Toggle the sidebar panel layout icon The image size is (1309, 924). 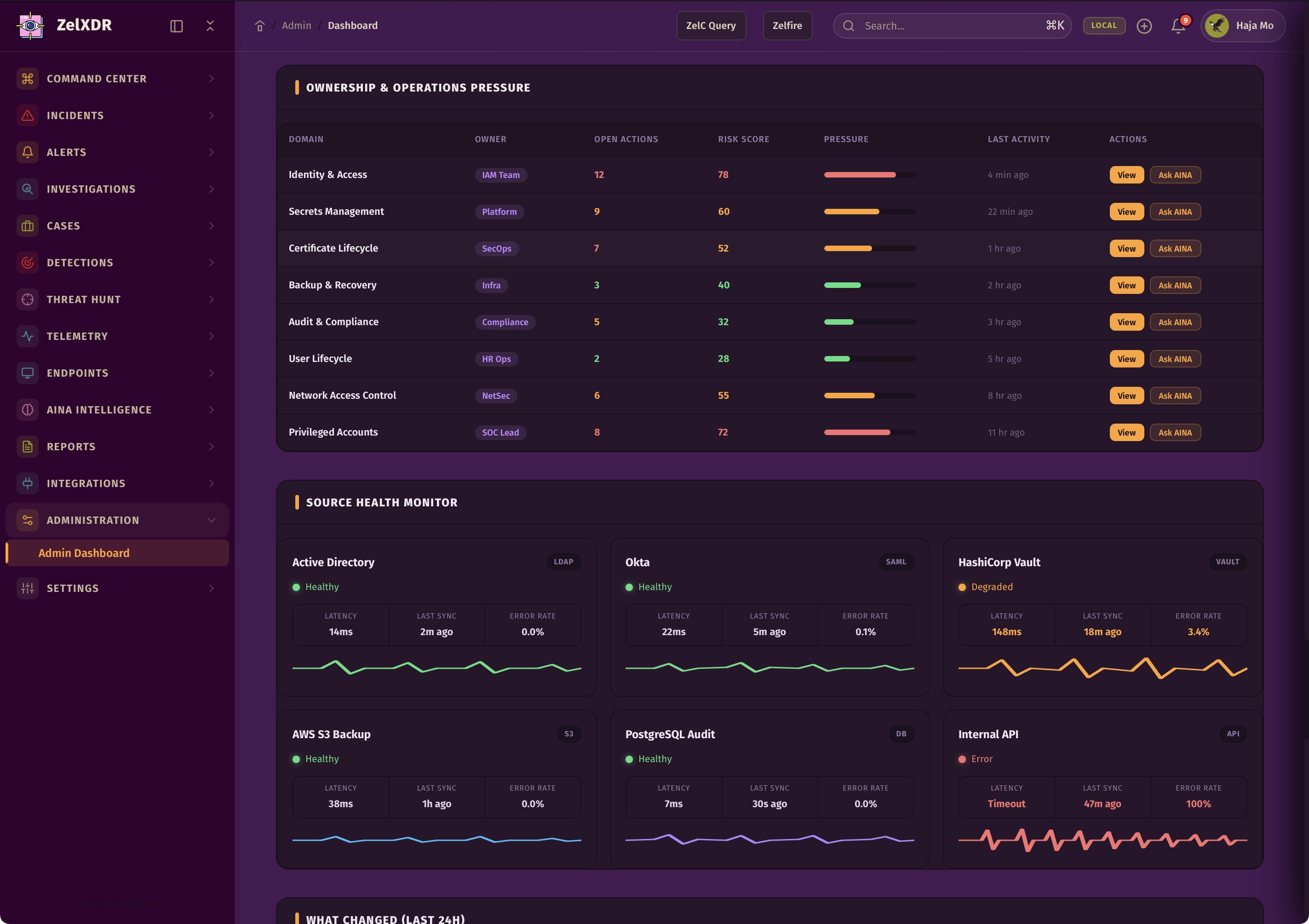pyautogui.click(x=176, y=26)
